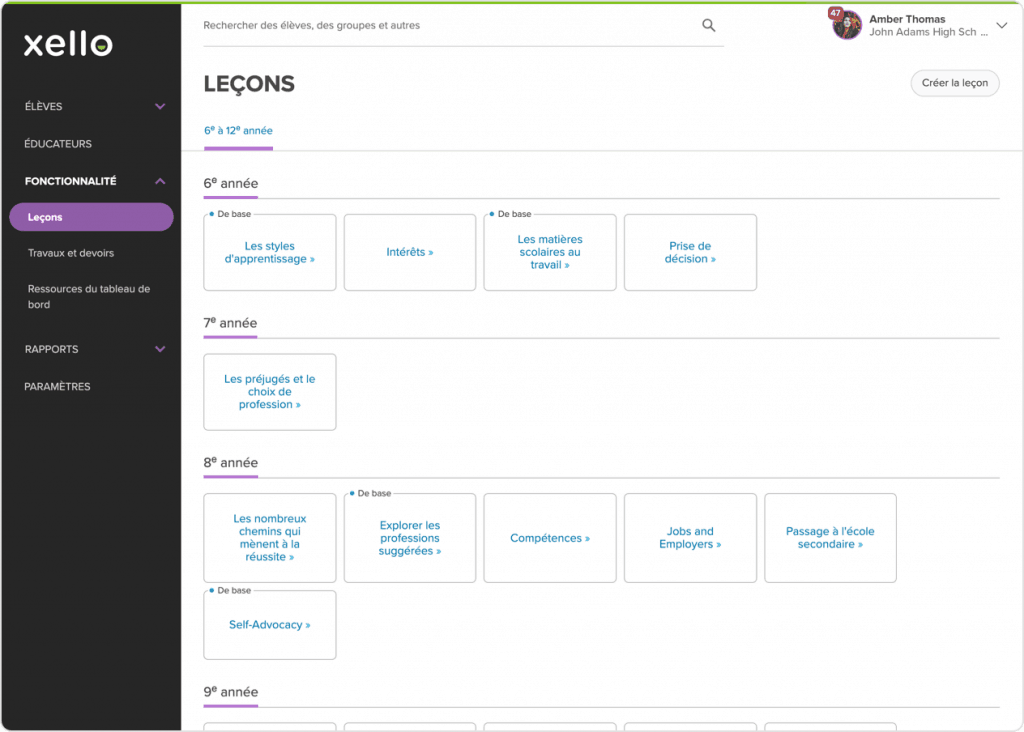Open the Compétences lesson
This screenshot has height=732, width=1024.
[x=549, y=537]
